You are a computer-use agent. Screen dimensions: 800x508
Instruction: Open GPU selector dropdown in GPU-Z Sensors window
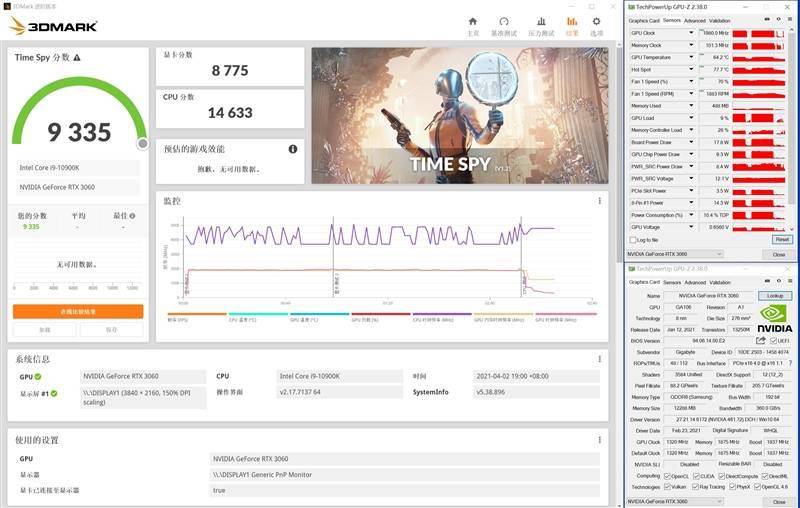(675, 253)
